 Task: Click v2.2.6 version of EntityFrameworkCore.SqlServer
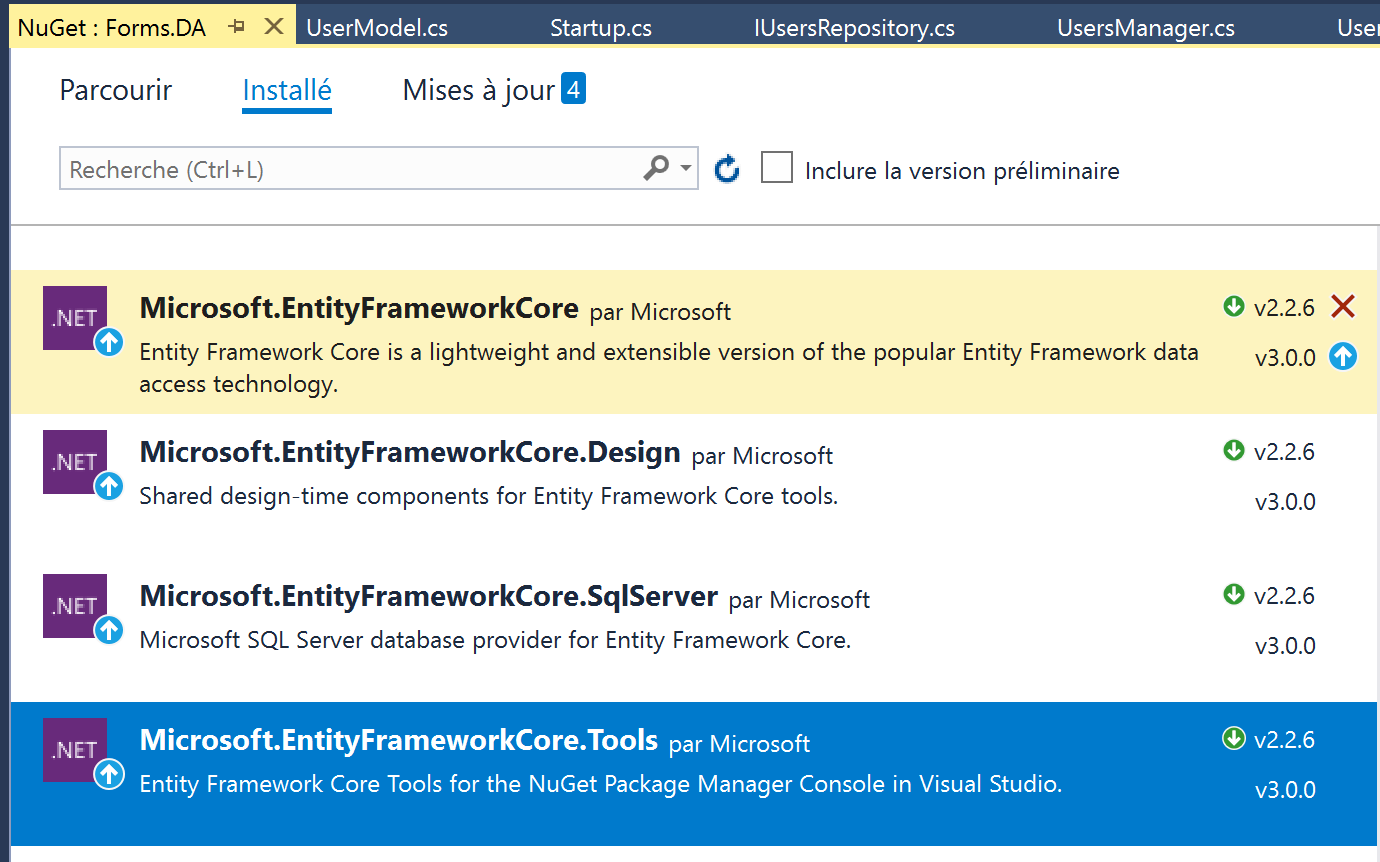(x=1285, y=596)
